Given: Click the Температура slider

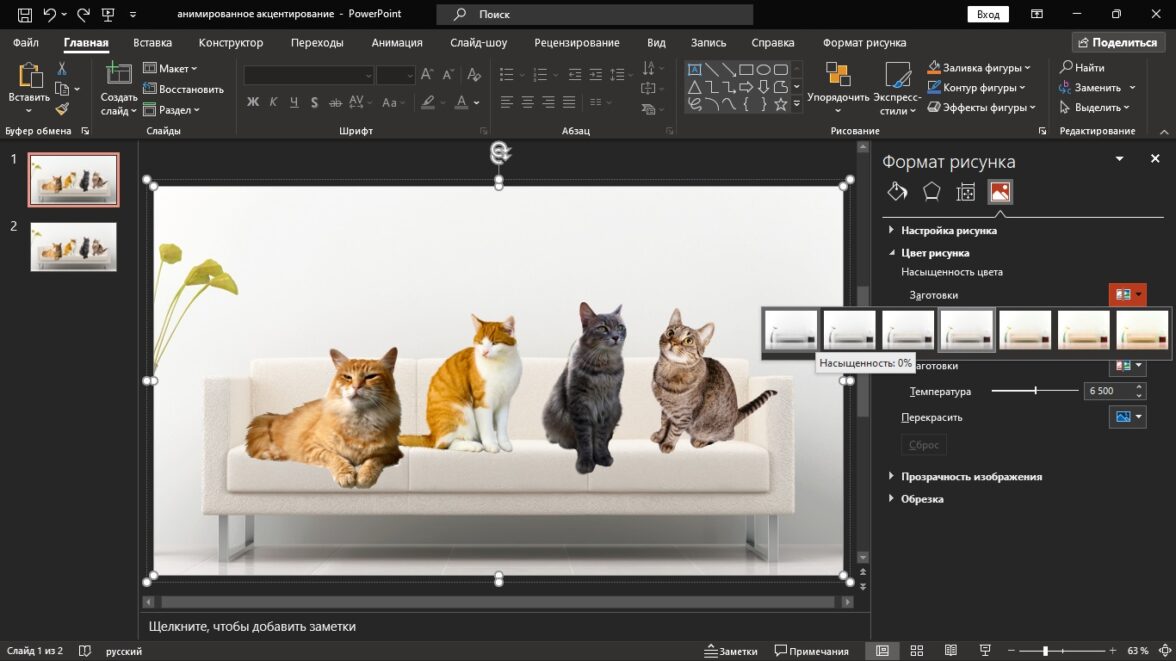Looking at the screenshot, I should coord(1034,391).
